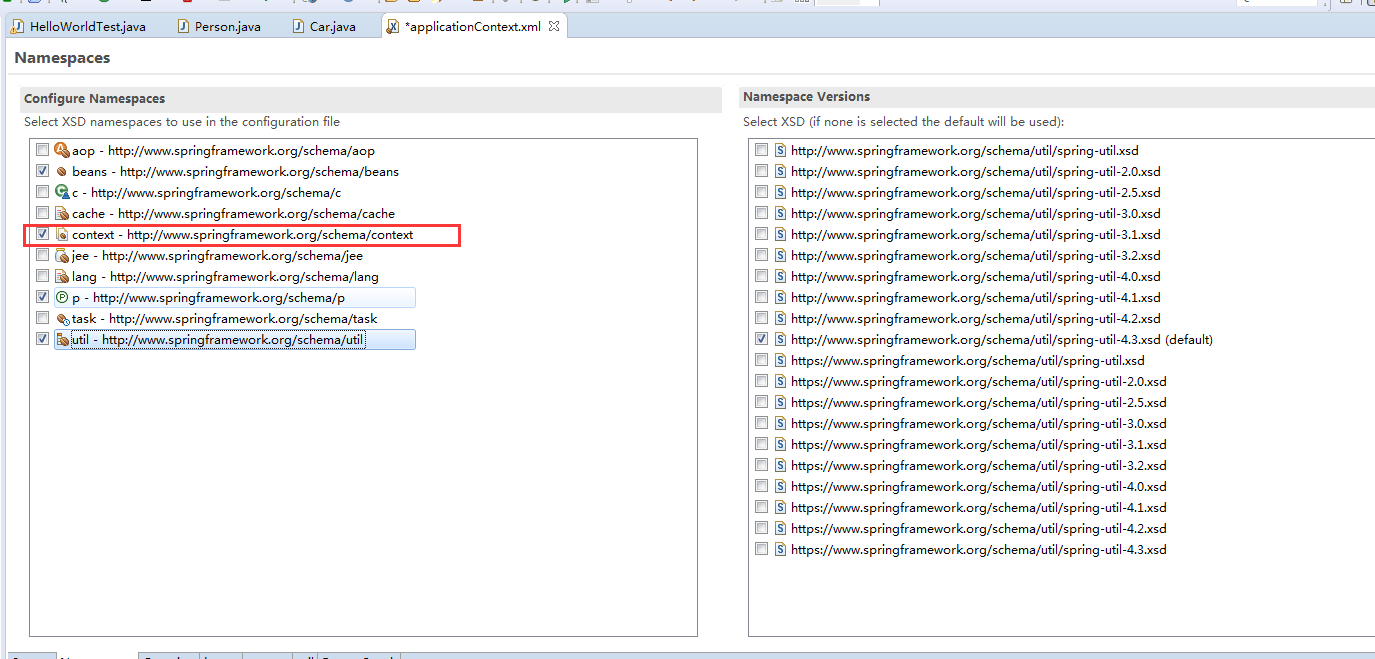Uncheck http spring-util-4.3.xsd (default) checkbox

coord(762,339)
